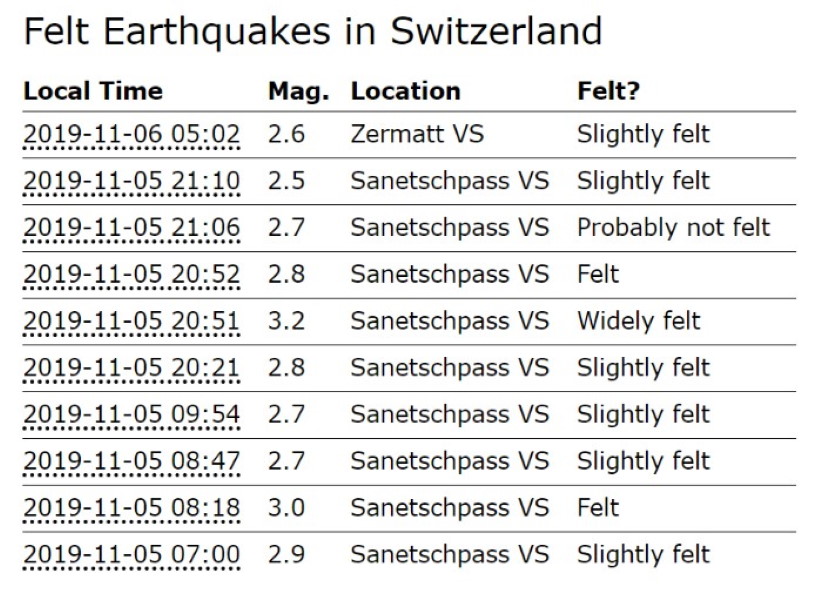The height and width of the screenshot is (592, 820).
Task: Select the magnitude 3.2 cell
Action: point(286,321)
